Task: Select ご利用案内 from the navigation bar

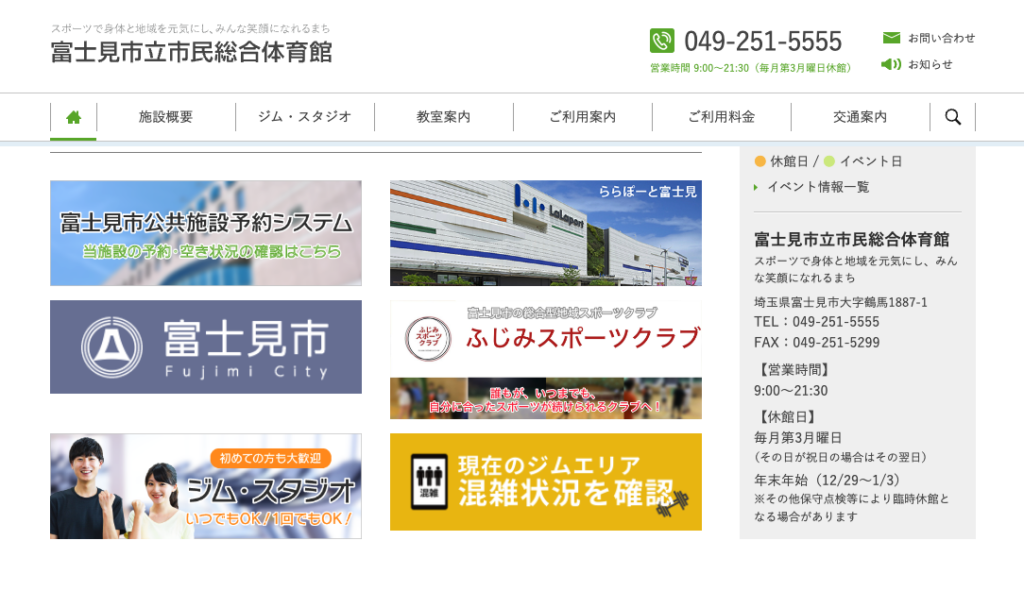Action: point(583,117)
